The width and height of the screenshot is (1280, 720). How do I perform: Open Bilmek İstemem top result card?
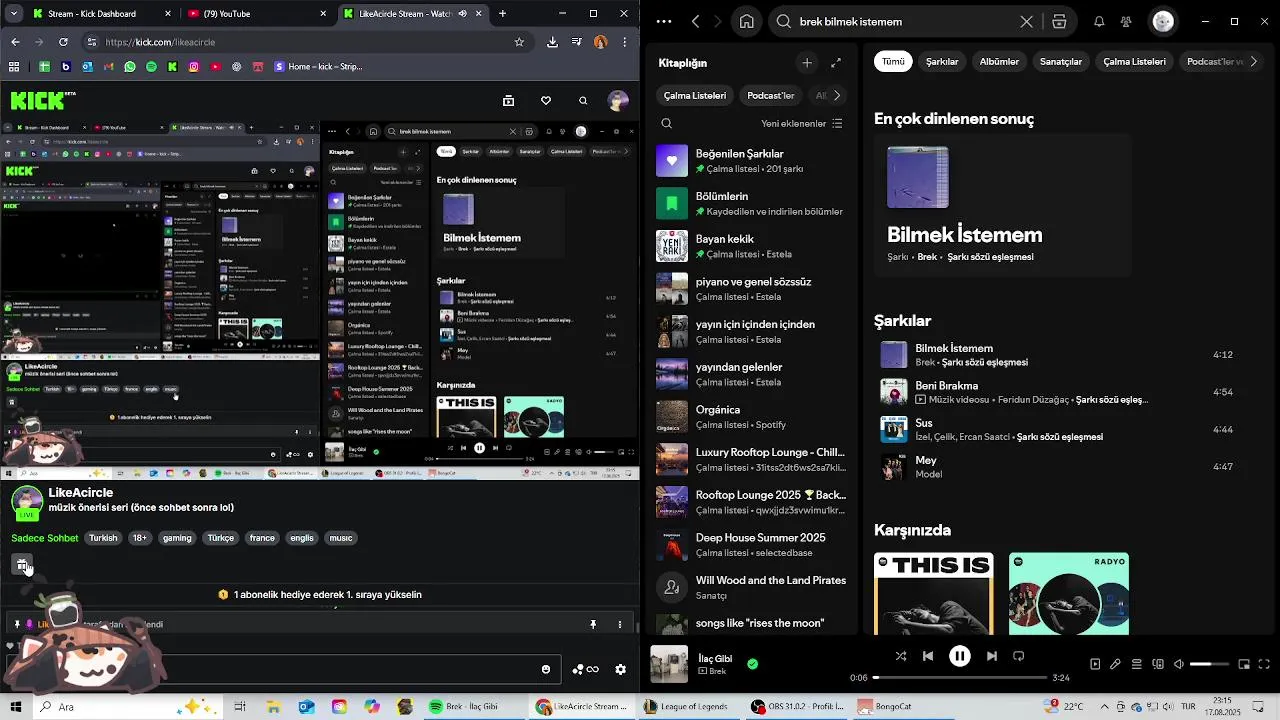[1002, 205]
